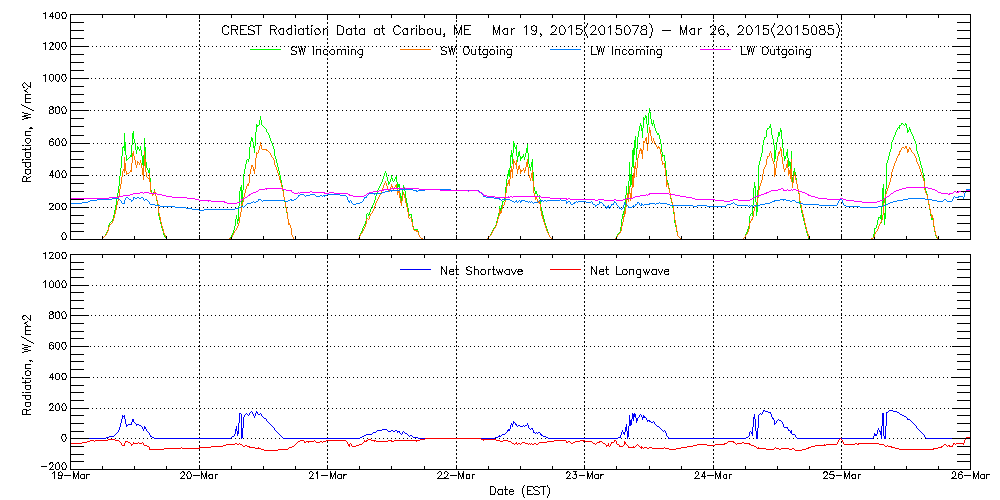The width and height of the screenshot is (1000, 500).
Task: Click the 20-Mar date tick label
Action: click(x=199, y=477)
